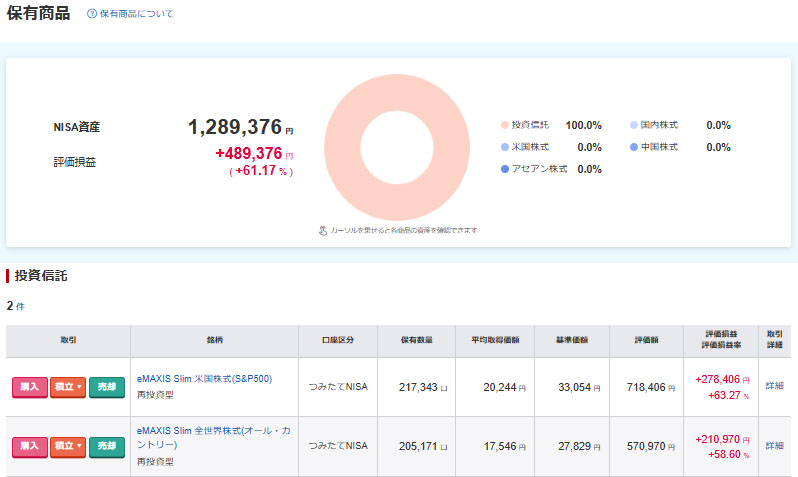Open the eMAXIS Slim 米国株式(S&P500) fund link
798x477 pixels.
coord(204,378)
